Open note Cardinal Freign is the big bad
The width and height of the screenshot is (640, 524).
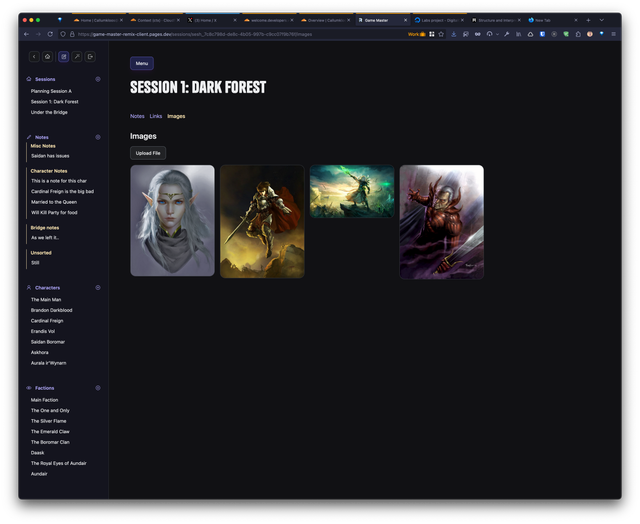pos(62,191)
